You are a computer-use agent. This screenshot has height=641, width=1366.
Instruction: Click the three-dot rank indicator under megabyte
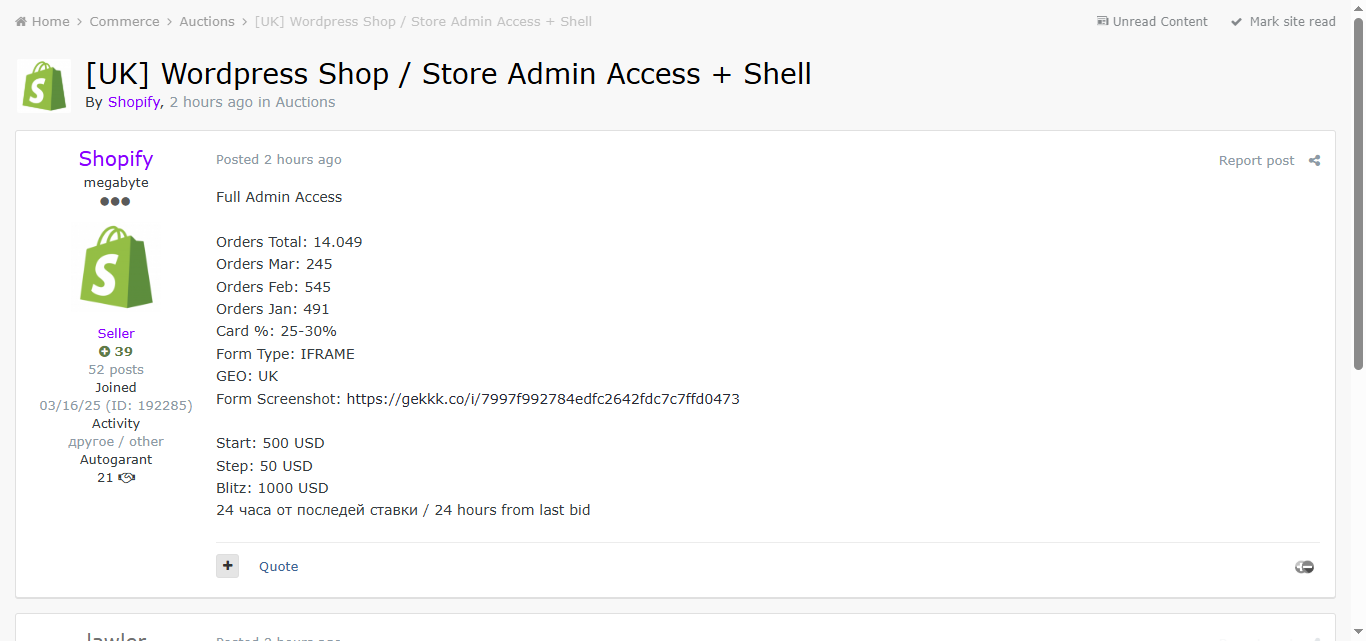click(x=115, y=201)
